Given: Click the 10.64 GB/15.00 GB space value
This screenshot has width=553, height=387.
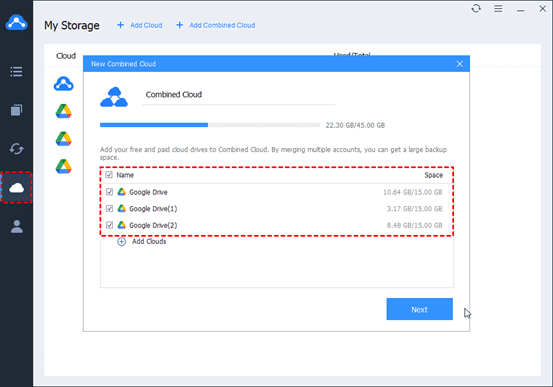Looking at the screenshot, I should [413, 192].
